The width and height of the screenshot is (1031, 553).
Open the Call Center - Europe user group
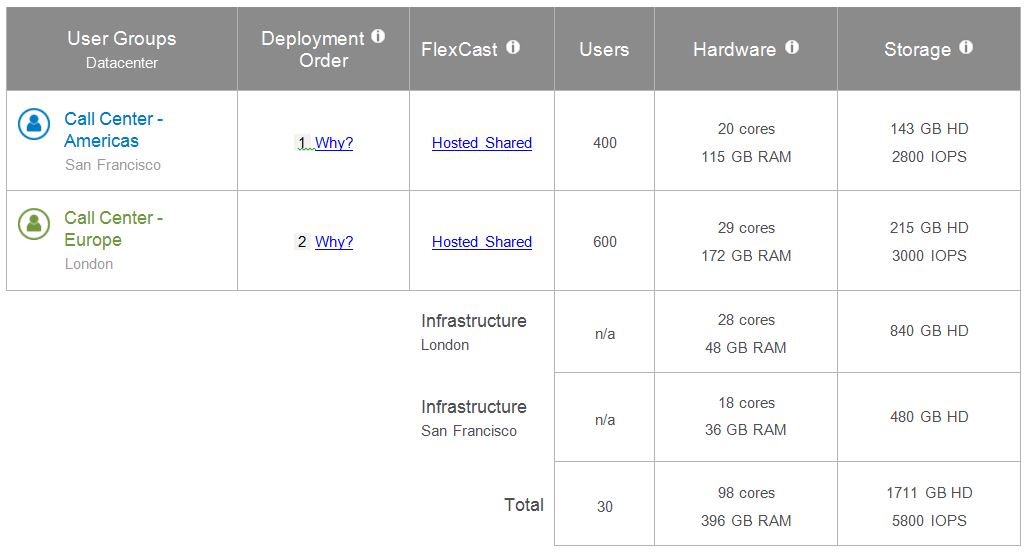(113, 229)
